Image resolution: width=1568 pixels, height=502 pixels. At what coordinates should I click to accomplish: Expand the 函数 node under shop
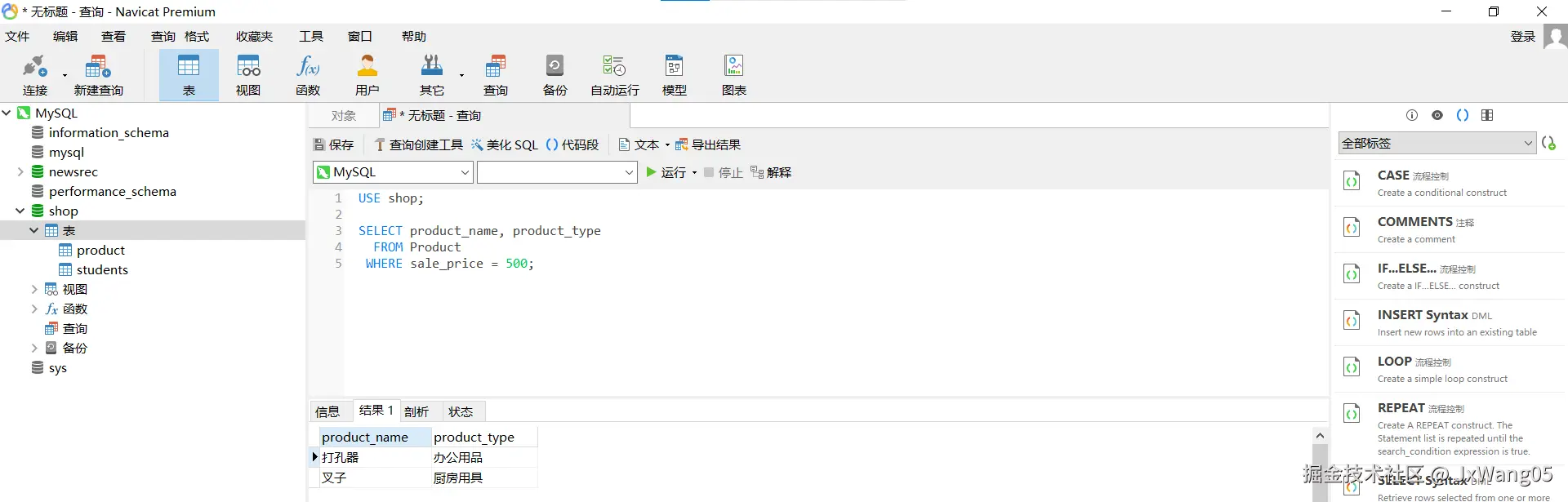click(34, 309)
